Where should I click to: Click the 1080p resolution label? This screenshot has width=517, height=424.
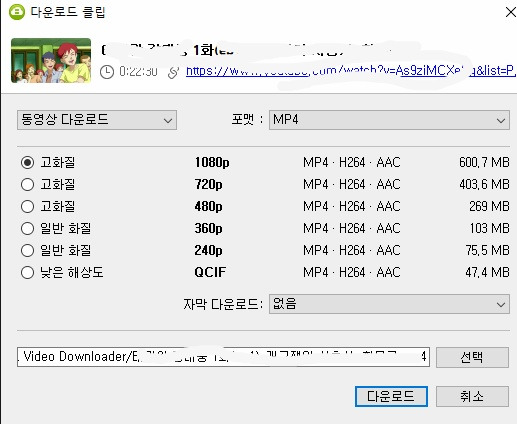(212, 163)
